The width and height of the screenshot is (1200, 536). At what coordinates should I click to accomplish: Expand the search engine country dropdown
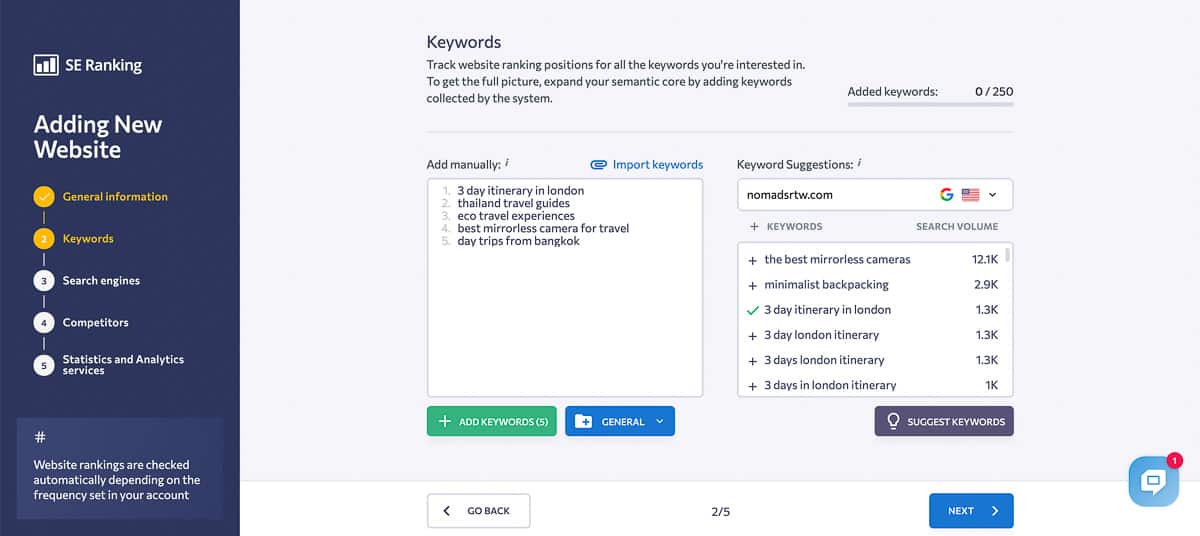(x=992, y=195)
